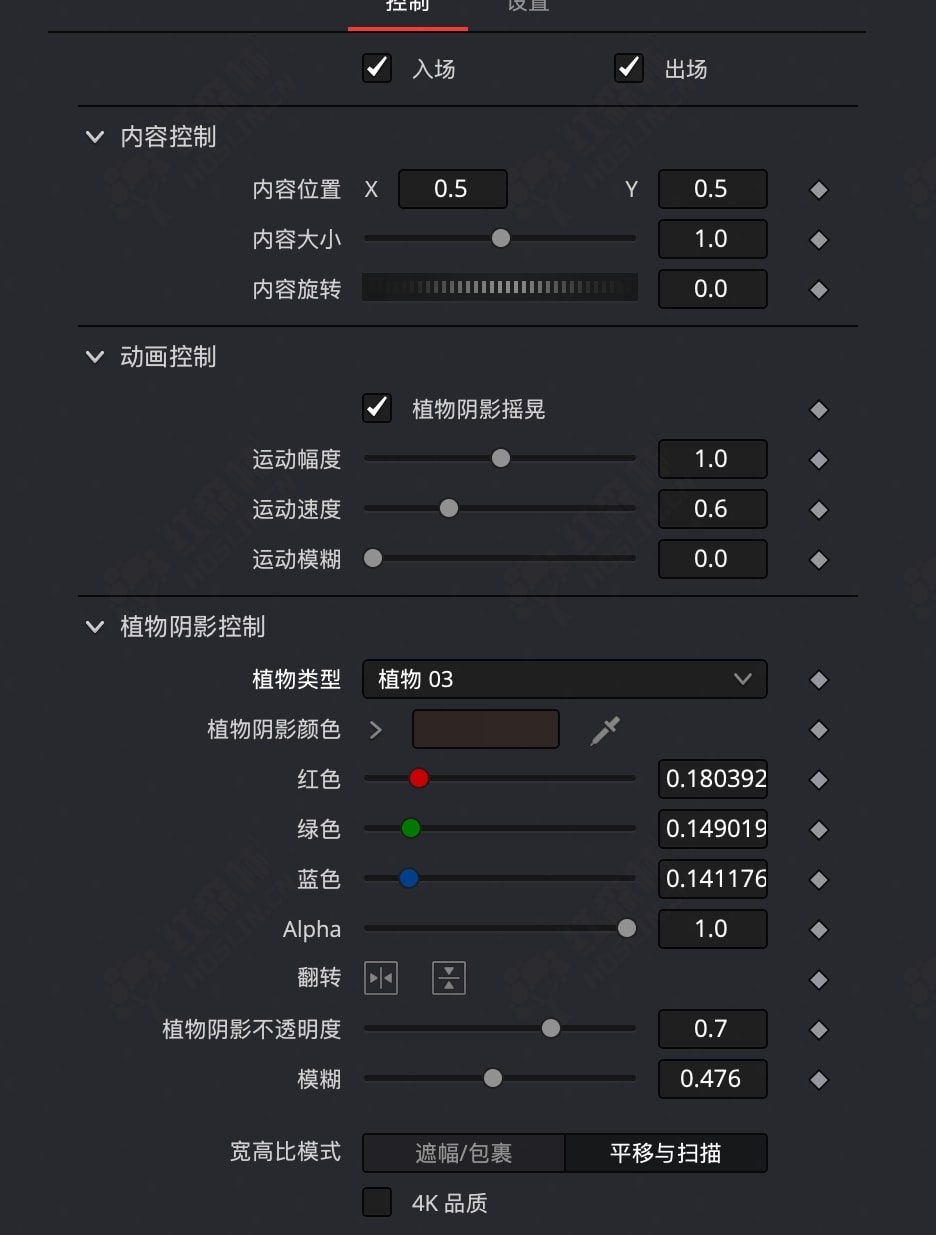
Task: Click the 植物阴影颜色 color swatch
Action: (x=486, y=730)
